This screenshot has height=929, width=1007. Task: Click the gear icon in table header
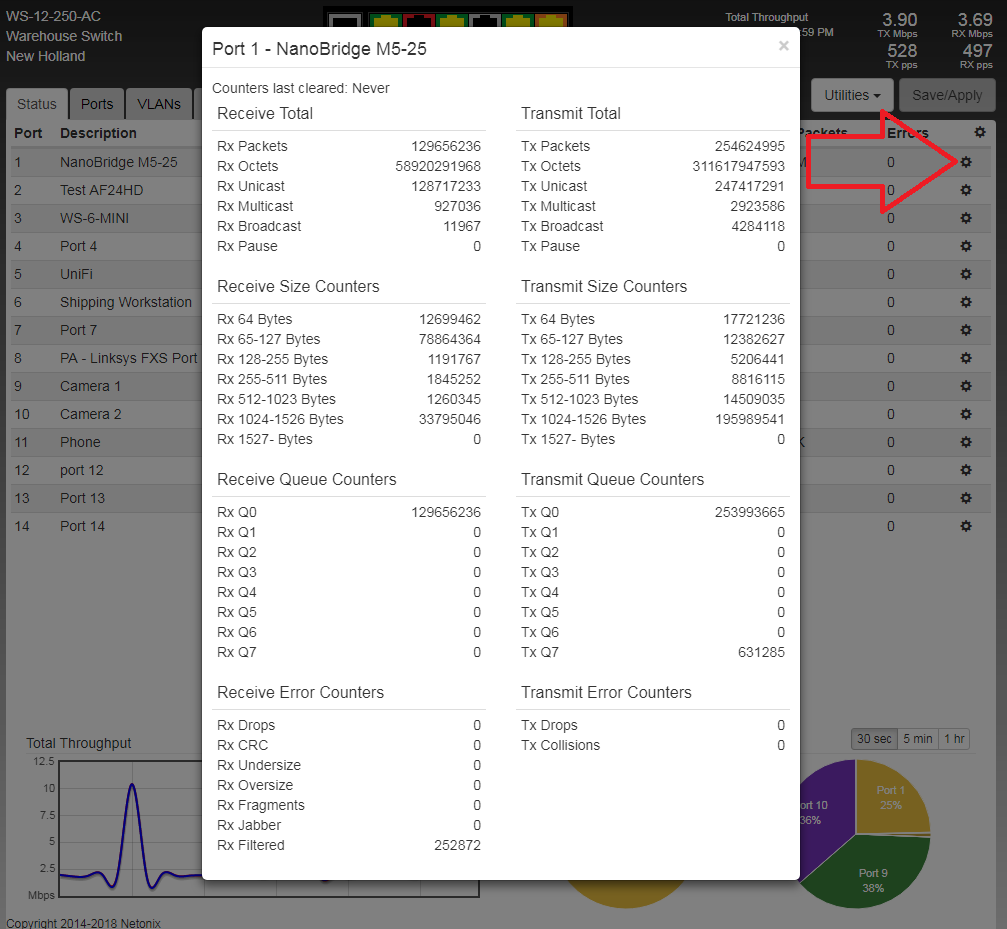tap(979, 132)
